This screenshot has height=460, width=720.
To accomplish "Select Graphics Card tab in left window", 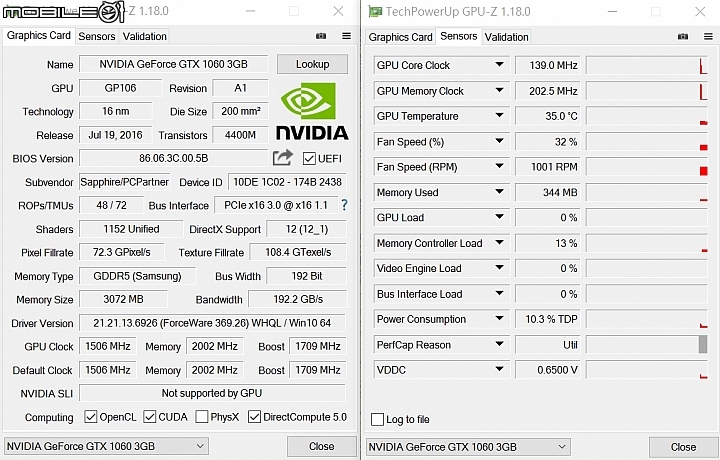I will tap(39, 35).
